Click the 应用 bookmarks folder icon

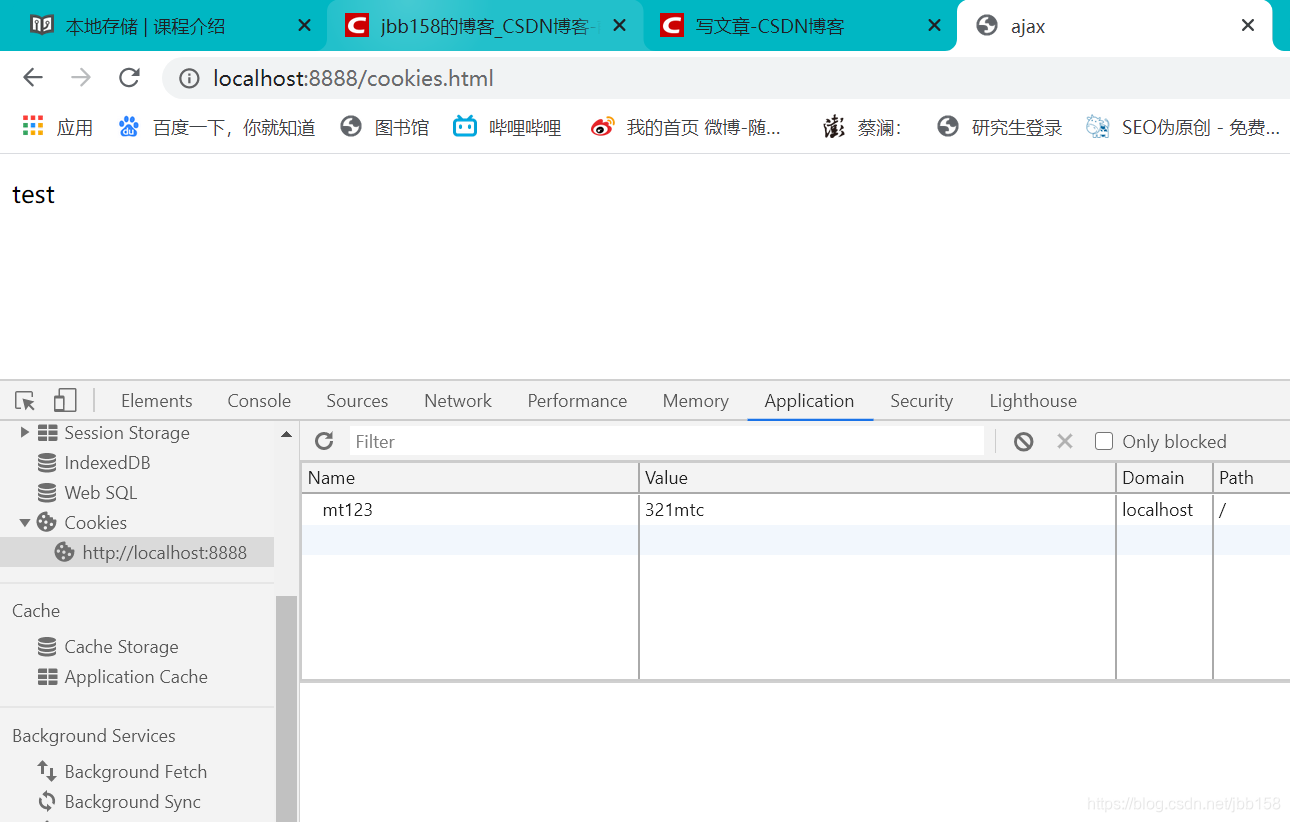click(x=33, y=126)
